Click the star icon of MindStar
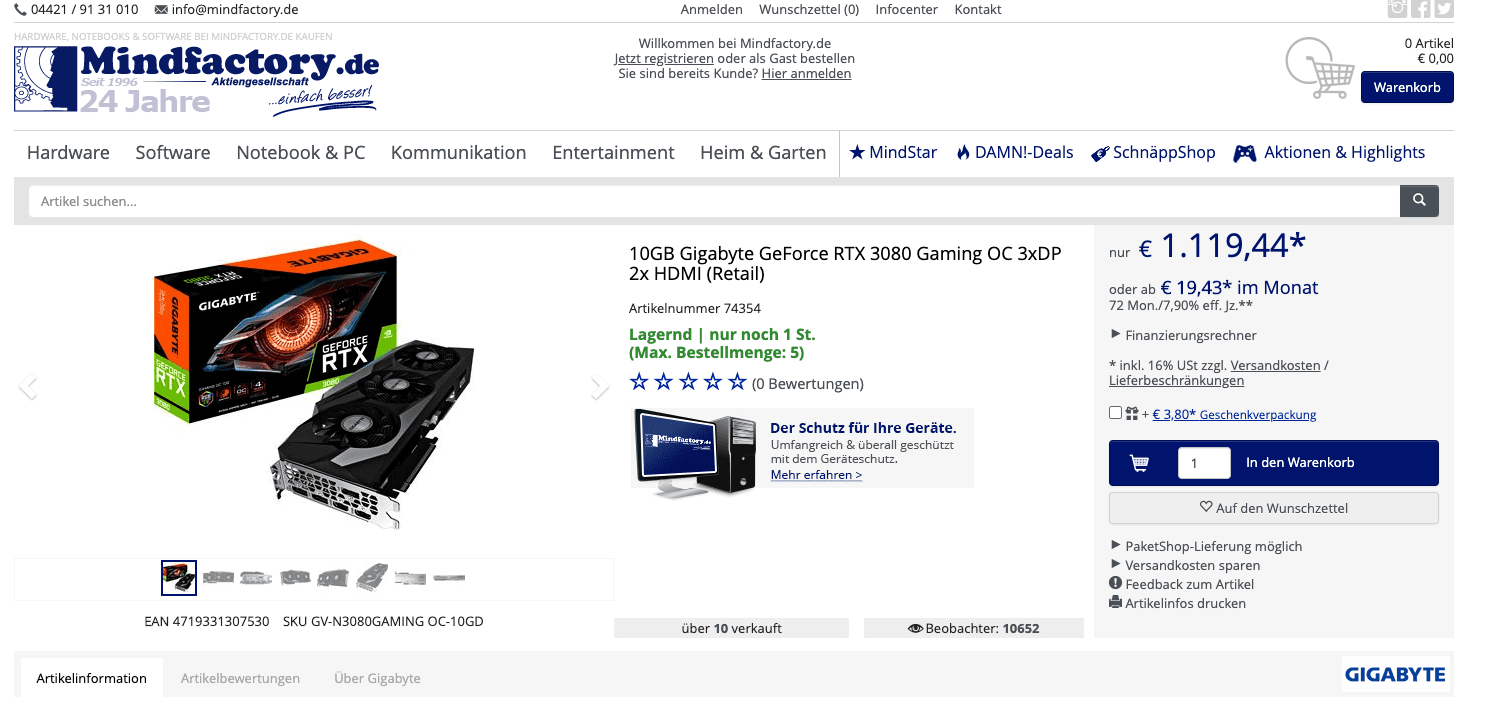1505x712 pixels. pos(857,153)
